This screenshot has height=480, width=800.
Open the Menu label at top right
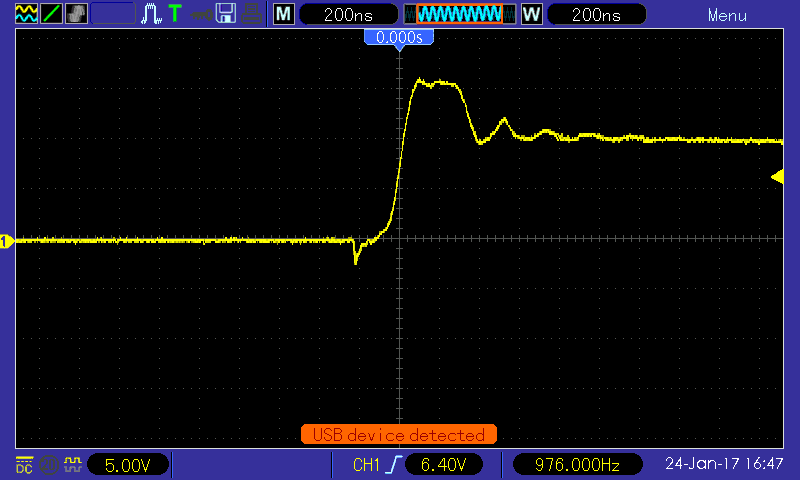point(727,15)
